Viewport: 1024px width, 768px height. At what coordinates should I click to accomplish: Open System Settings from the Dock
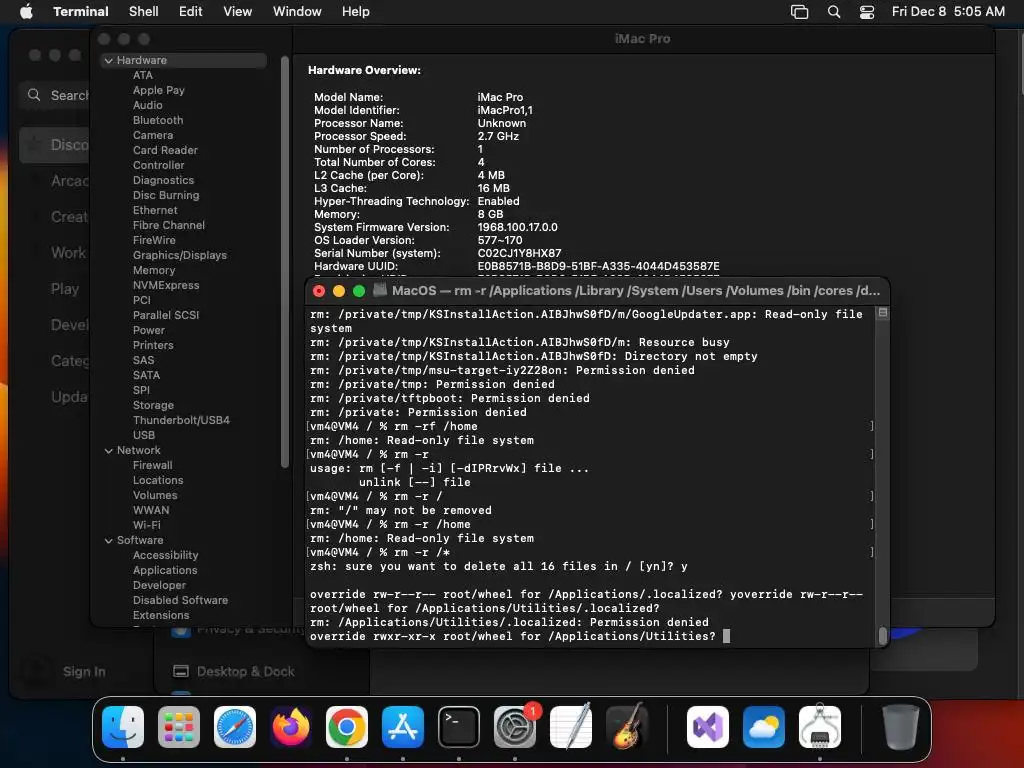click(x=515, y=727)
